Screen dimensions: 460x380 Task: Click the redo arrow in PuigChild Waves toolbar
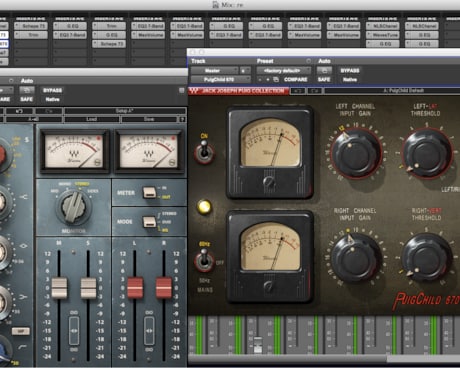[x=314, y=90]
